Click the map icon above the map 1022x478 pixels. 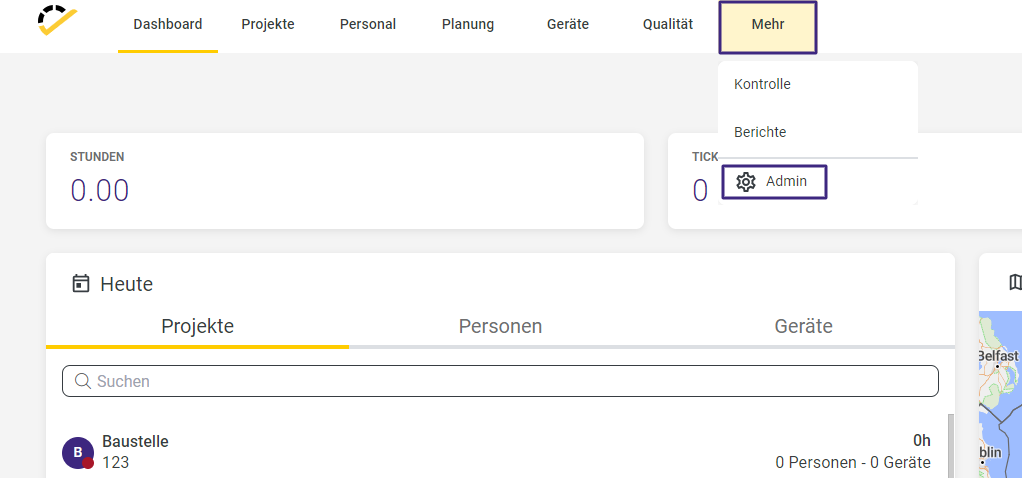click(1015, 282)
